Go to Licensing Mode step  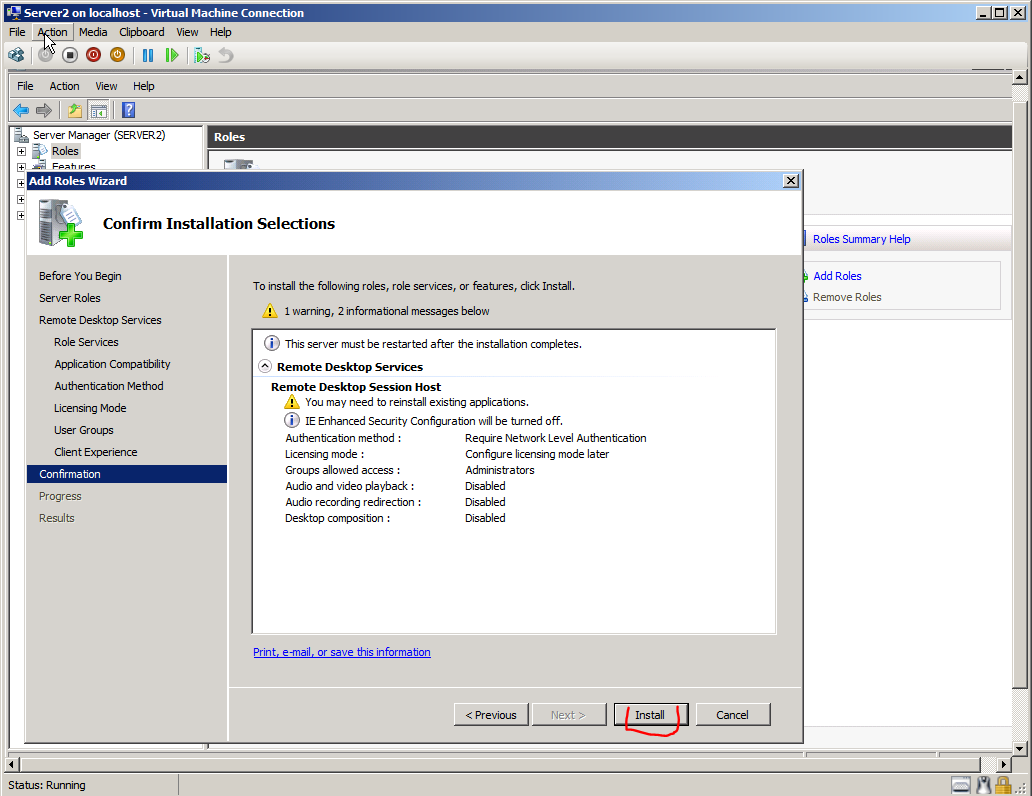pos(90,408)
